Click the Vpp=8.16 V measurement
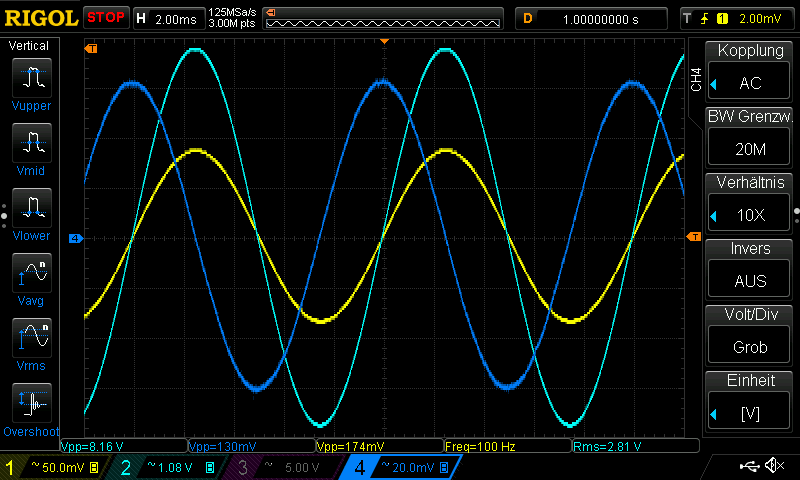The image size is (800, 480). 124,446
